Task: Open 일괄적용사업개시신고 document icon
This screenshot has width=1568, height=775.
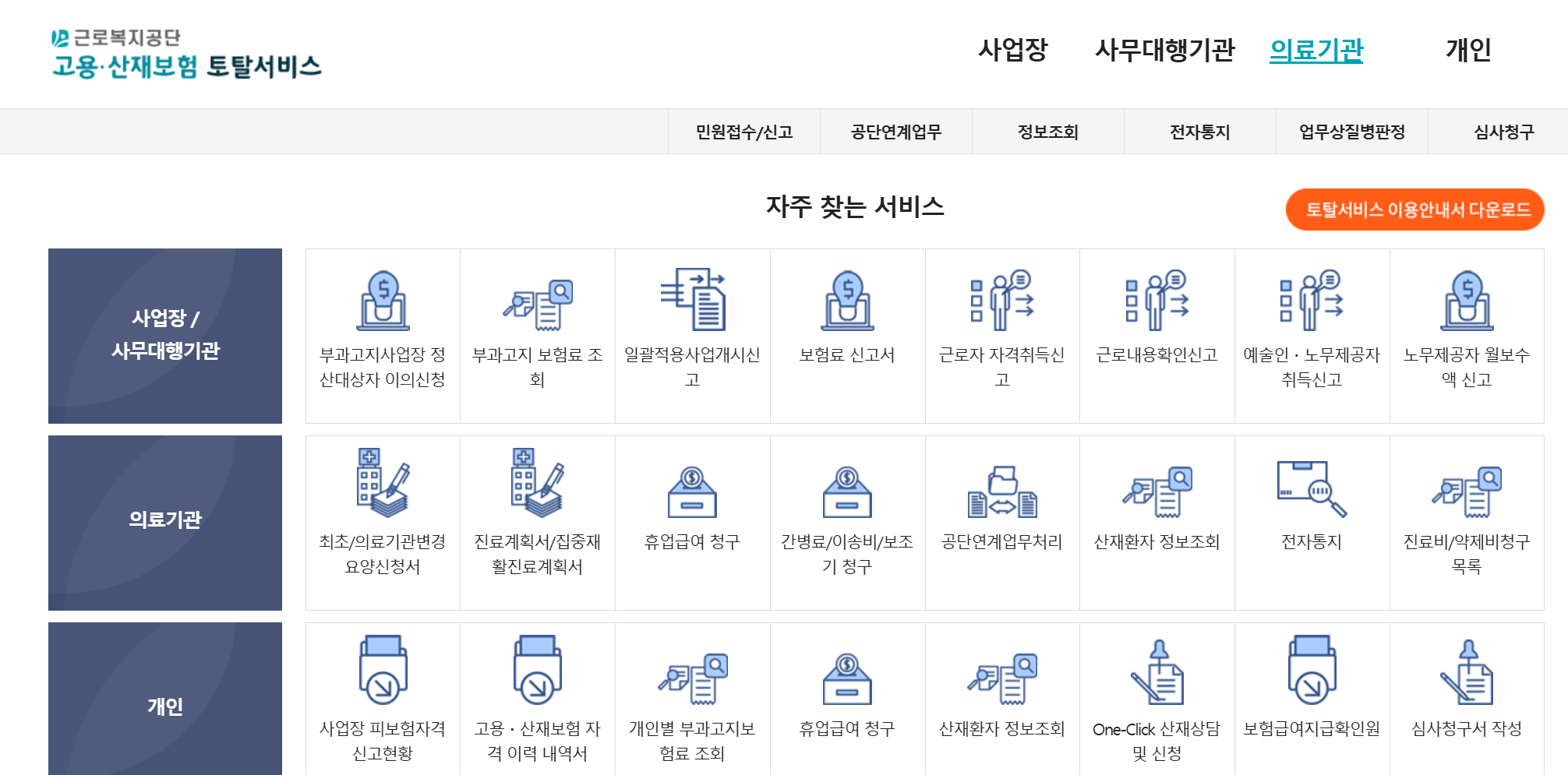Action: 693,299
